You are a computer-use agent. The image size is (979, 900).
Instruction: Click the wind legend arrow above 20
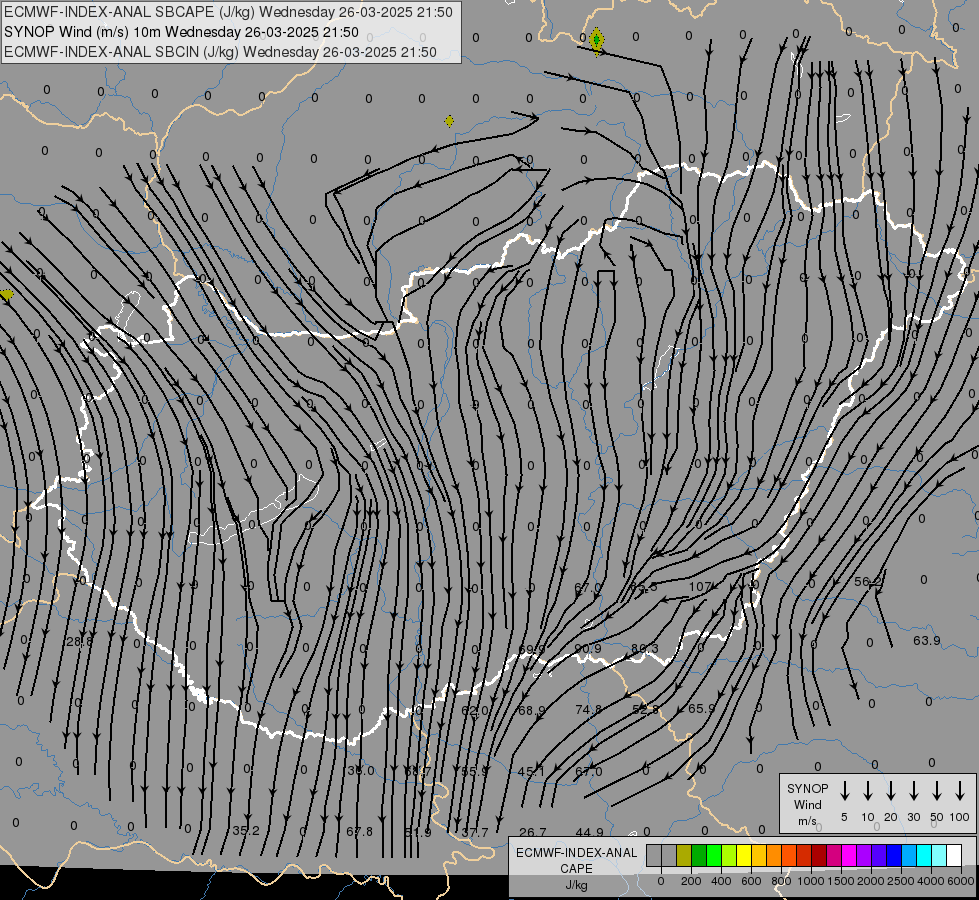(891, 791)
